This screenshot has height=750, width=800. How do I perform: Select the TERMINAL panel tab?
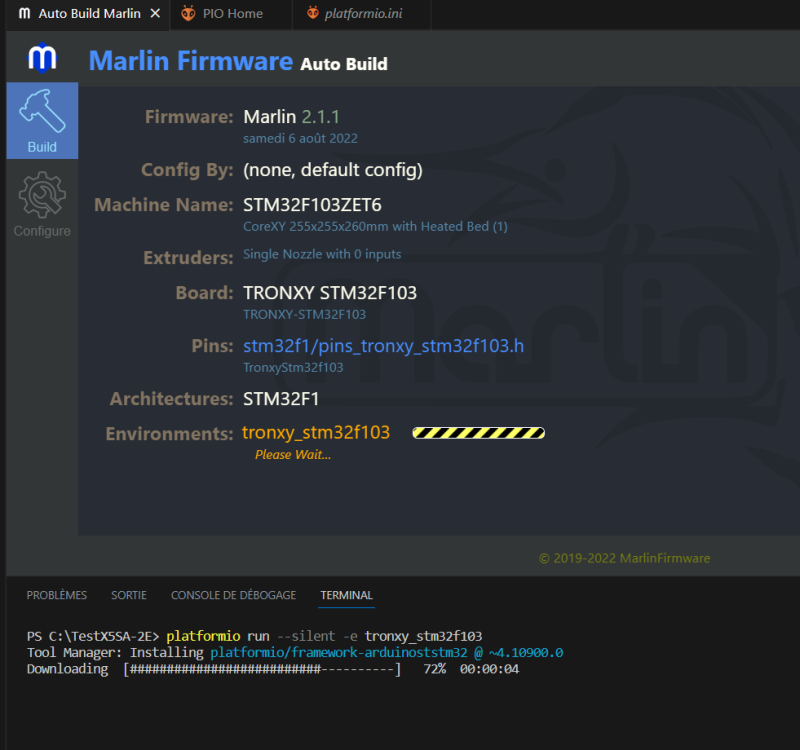point(346,595)
